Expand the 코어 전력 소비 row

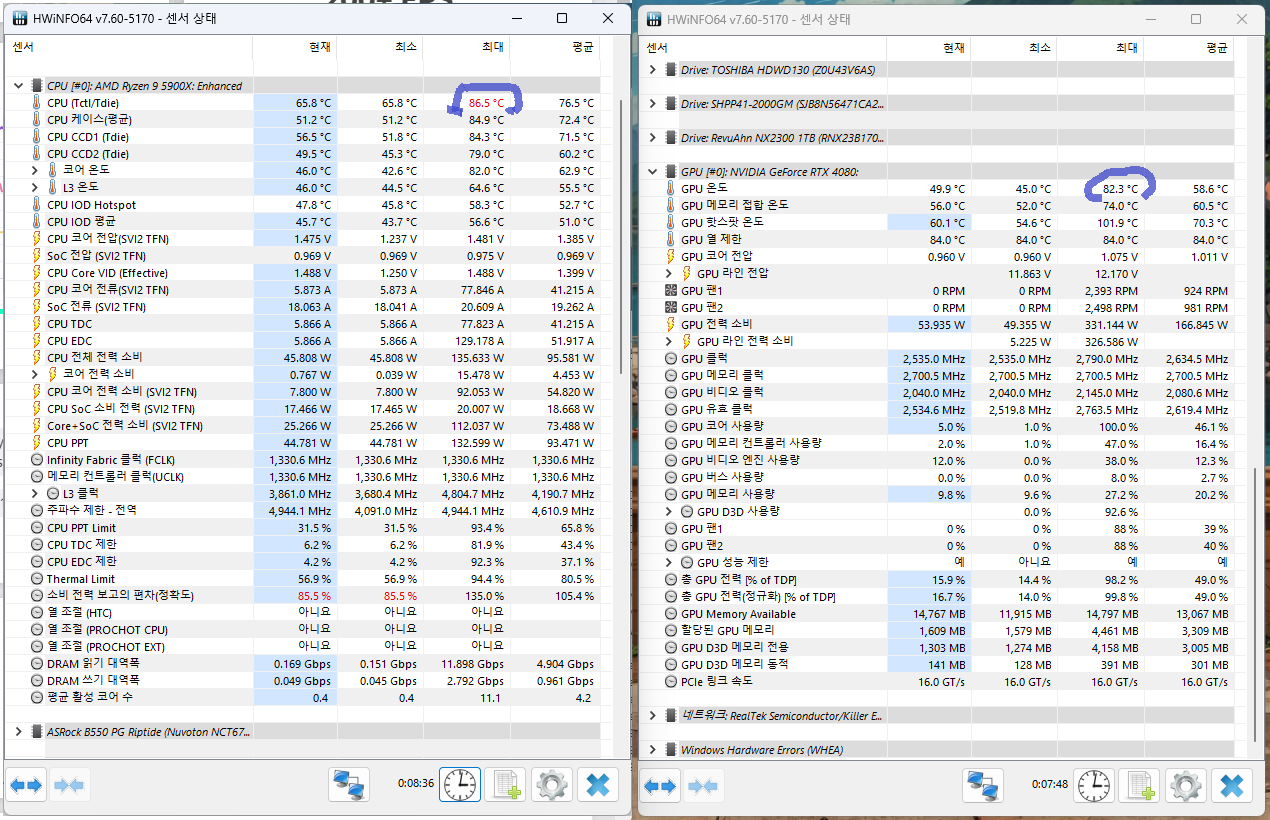point(36,375)
